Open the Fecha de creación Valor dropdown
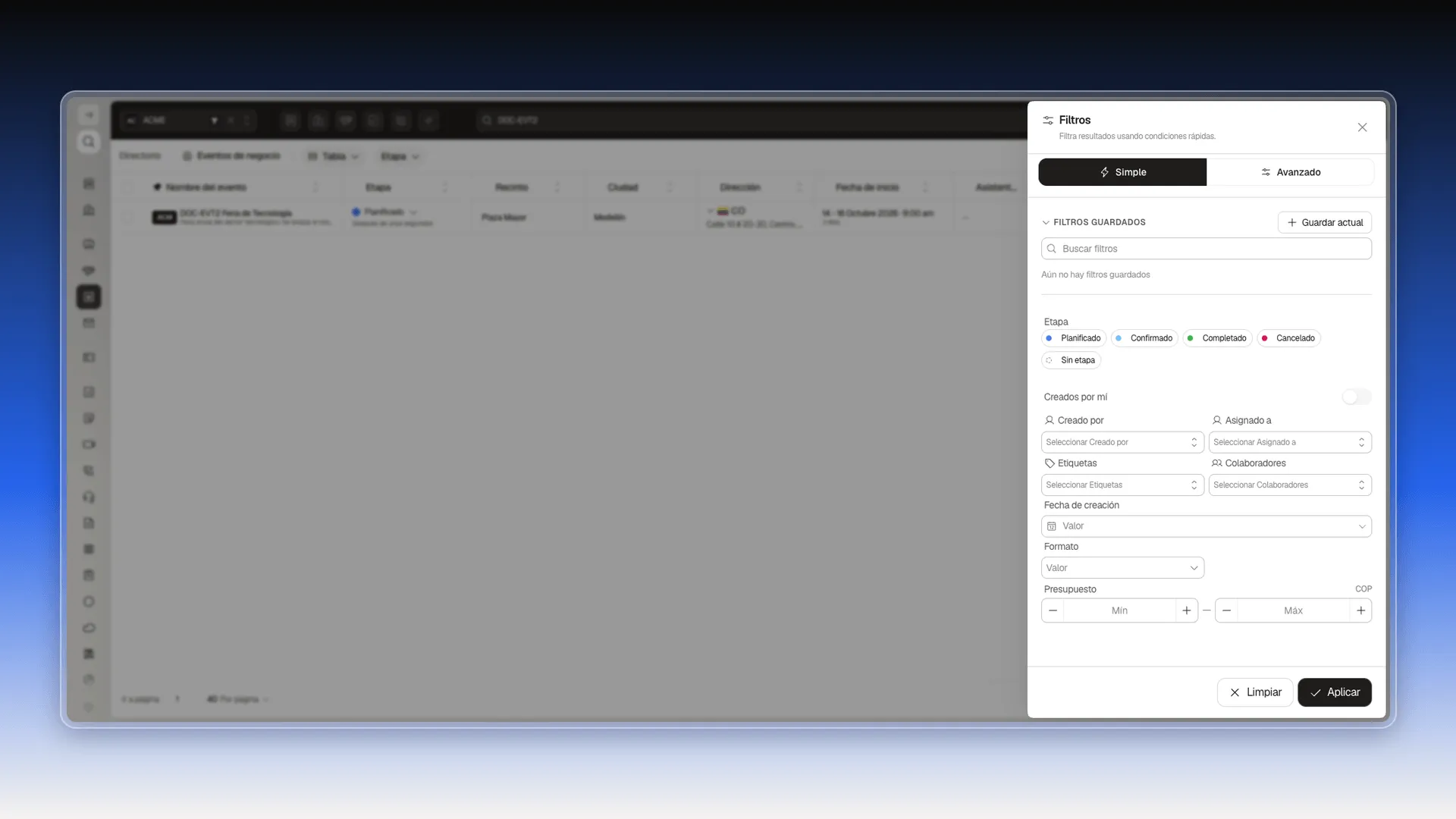The height and width of the screenshot is (819, 1456). click(1206, 526)
